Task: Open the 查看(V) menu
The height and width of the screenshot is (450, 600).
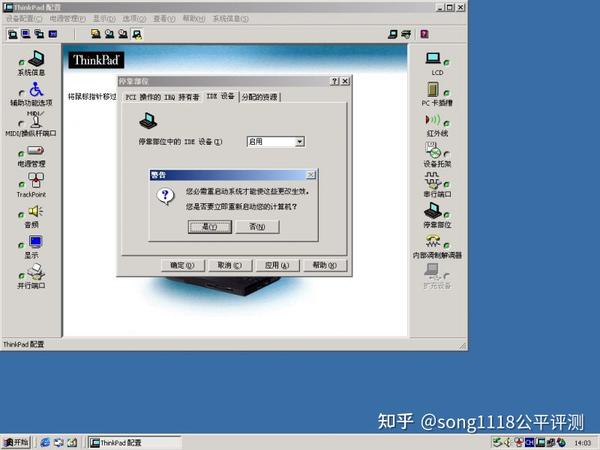Action: [164, 18]
